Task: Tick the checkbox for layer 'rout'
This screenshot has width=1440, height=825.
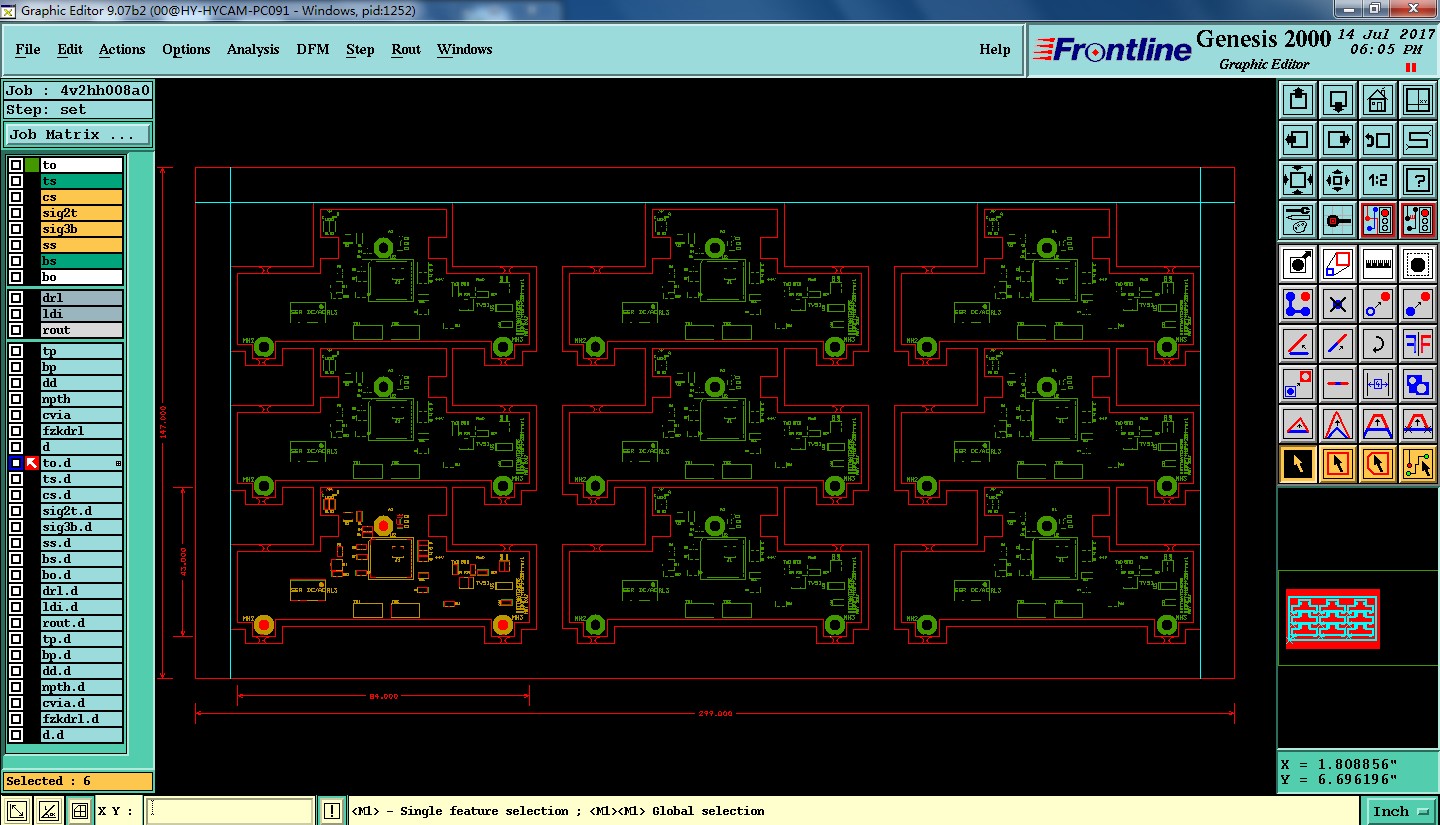Action: tap(16, 330)
